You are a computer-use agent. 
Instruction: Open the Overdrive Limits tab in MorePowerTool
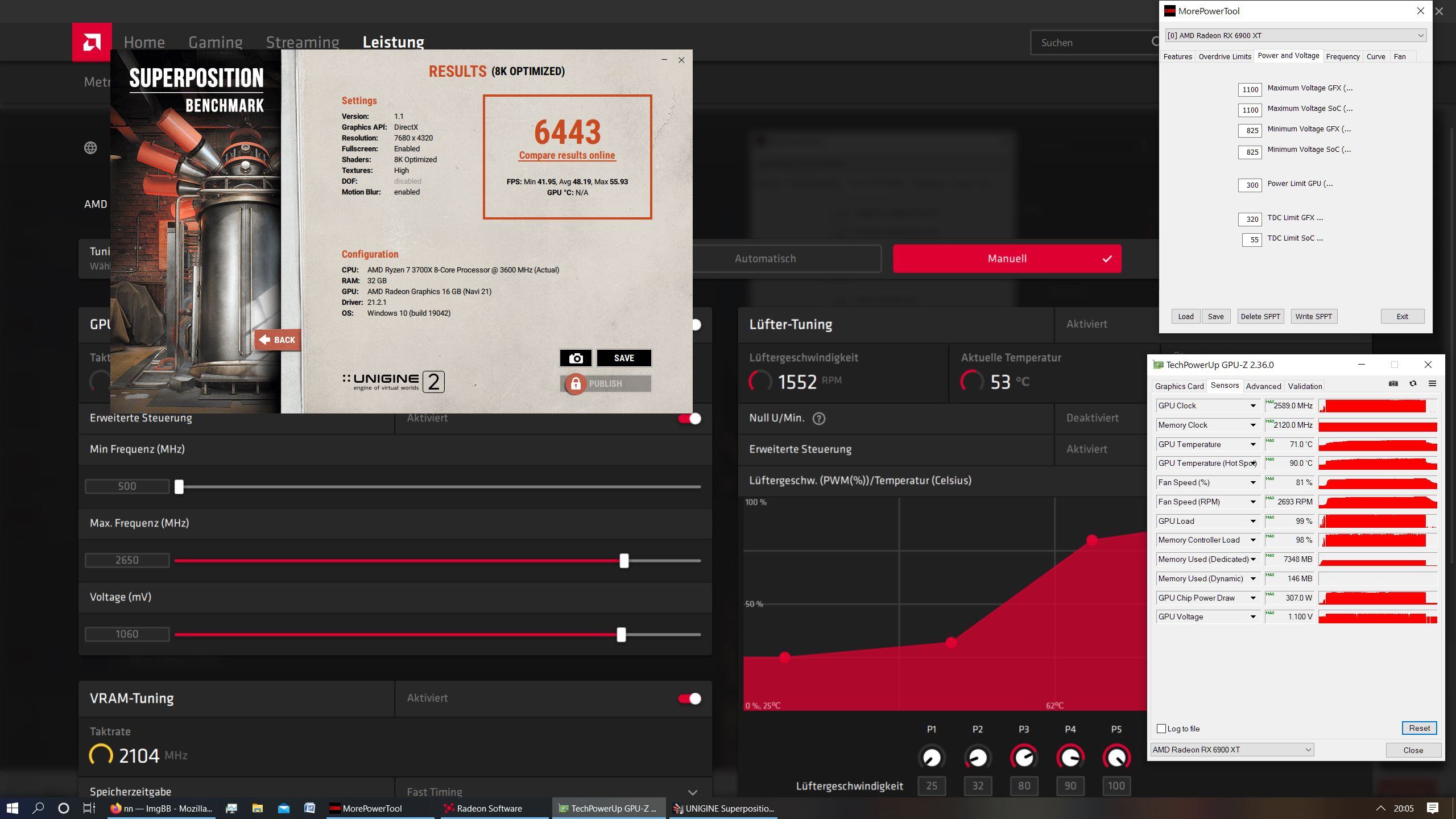1225,56
